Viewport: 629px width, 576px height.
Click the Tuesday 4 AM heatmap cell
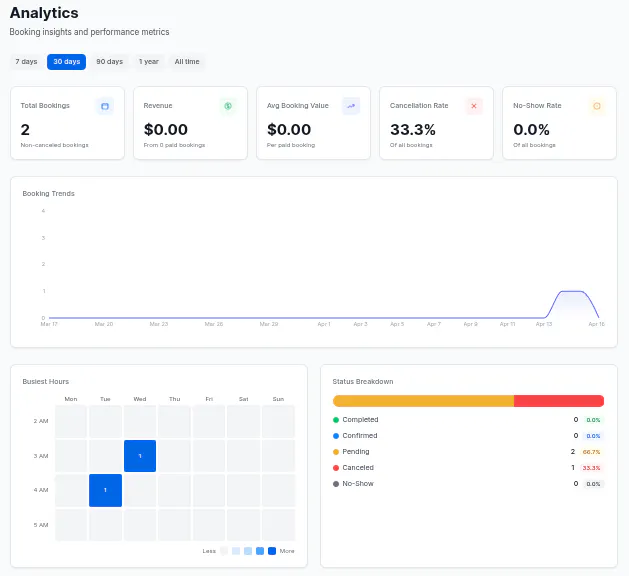(x=106, y=491)
